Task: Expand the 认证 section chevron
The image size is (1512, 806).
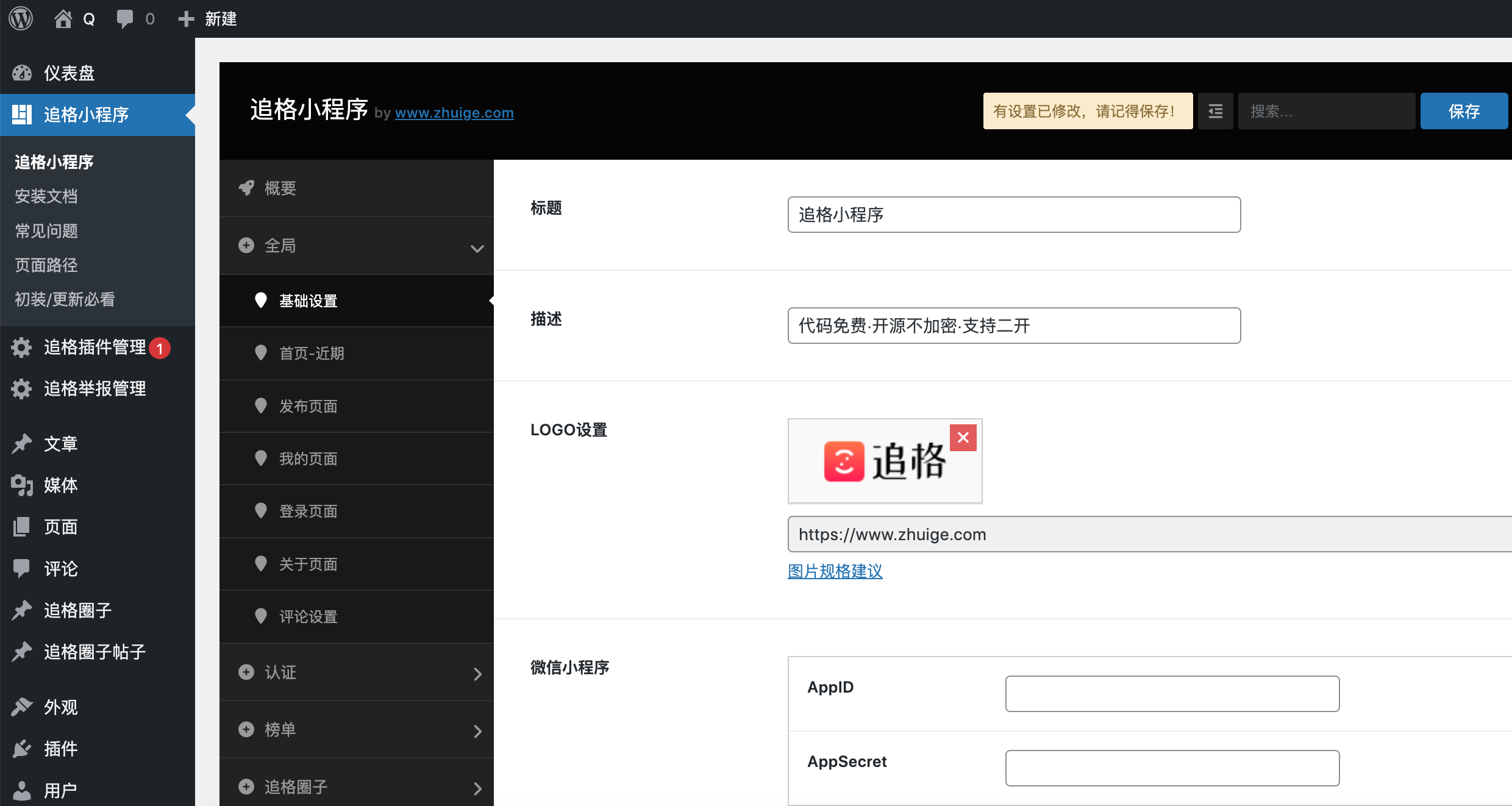Action: 477,674
